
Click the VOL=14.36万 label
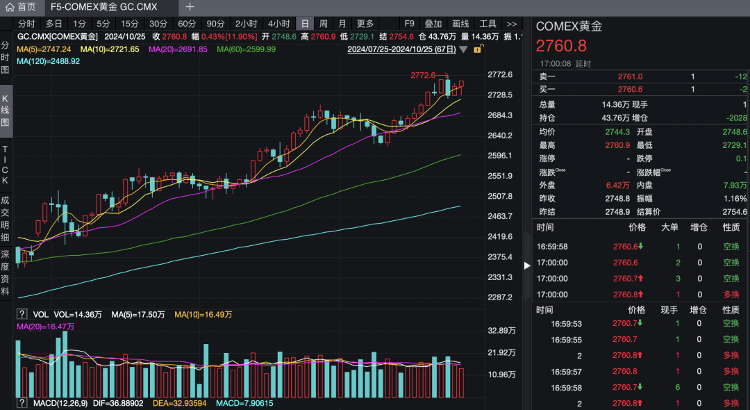tap(77, 314)
